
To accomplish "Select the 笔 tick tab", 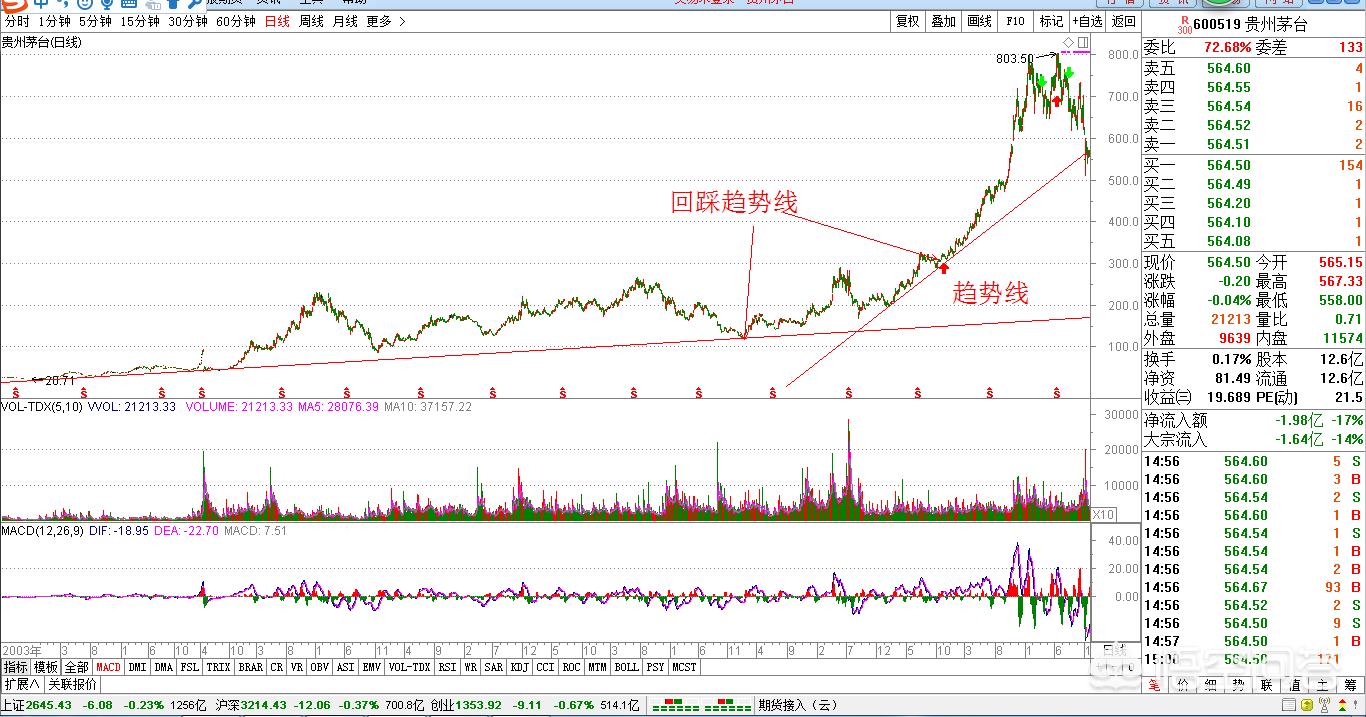I will pyautogui.click(x=1155, y=685).
